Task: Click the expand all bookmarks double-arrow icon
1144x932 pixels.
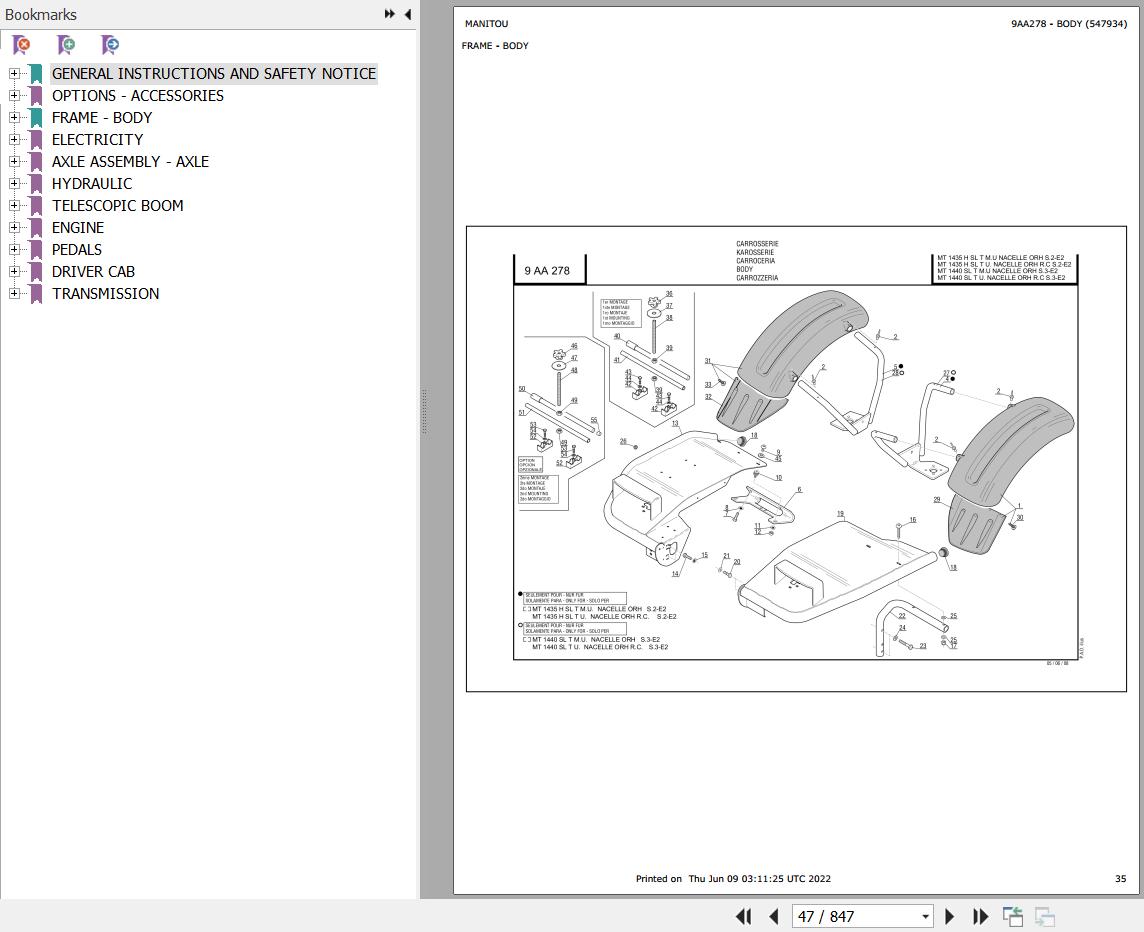Action: (x=390, y=14)
